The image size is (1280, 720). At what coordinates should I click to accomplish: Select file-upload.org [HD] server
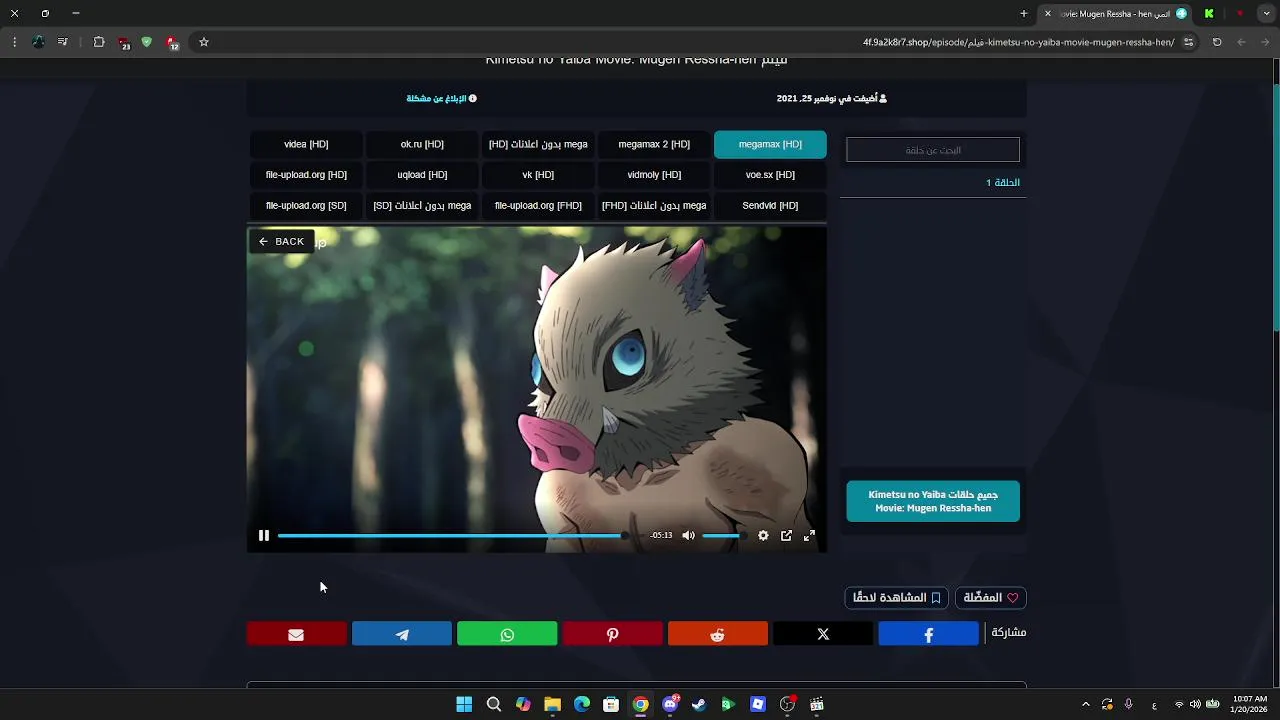(x=306, y=175)
